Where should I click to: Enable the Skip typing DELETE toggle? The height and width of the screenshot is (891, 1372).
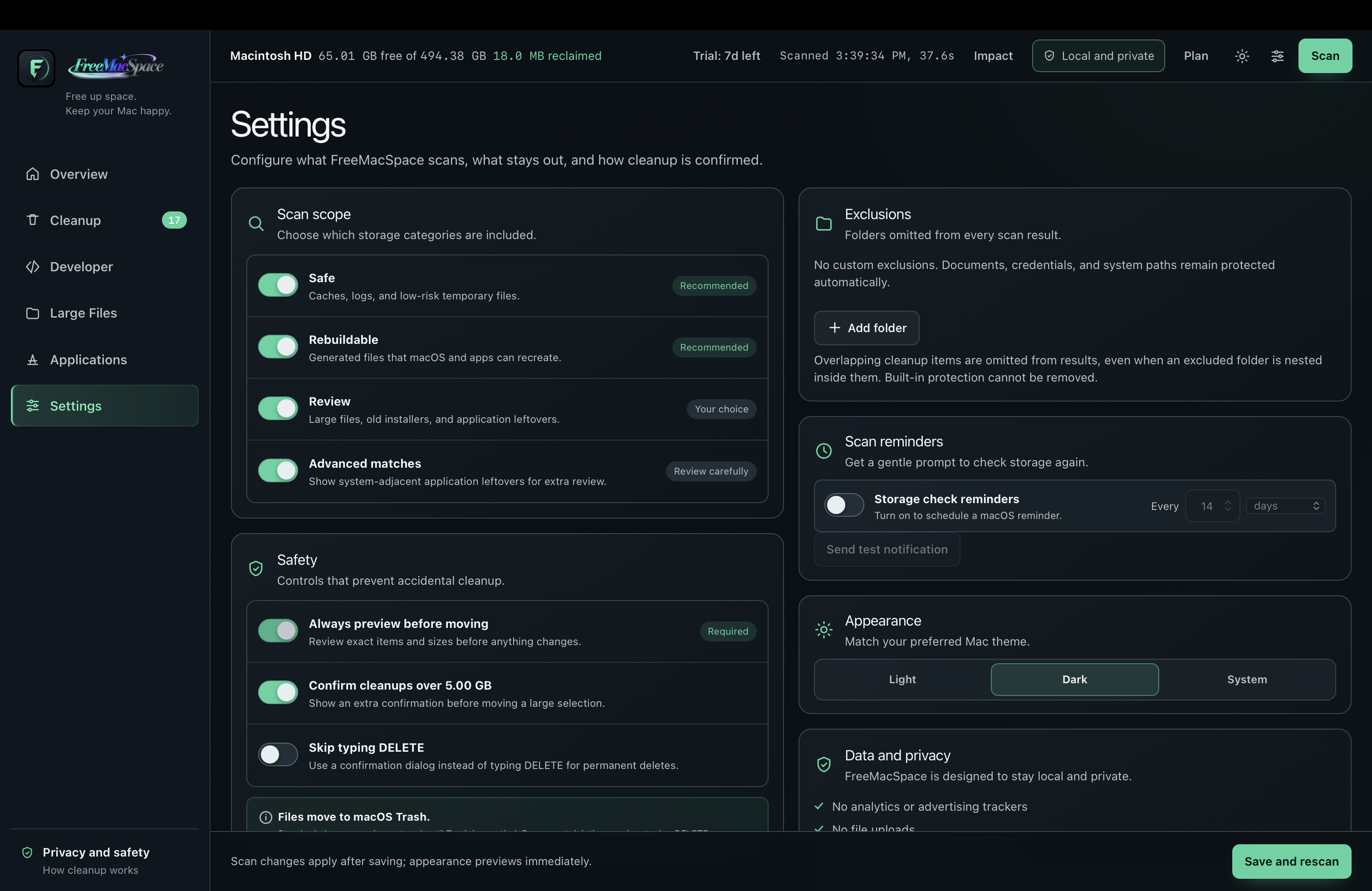coord(278,754)
